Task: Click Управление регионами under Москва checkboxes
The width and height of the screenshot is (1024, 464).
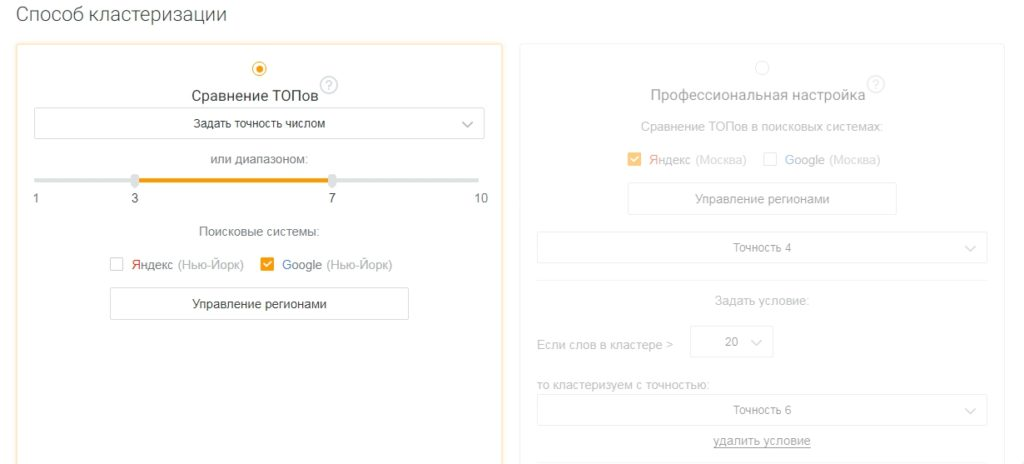Action: point(762,199)
